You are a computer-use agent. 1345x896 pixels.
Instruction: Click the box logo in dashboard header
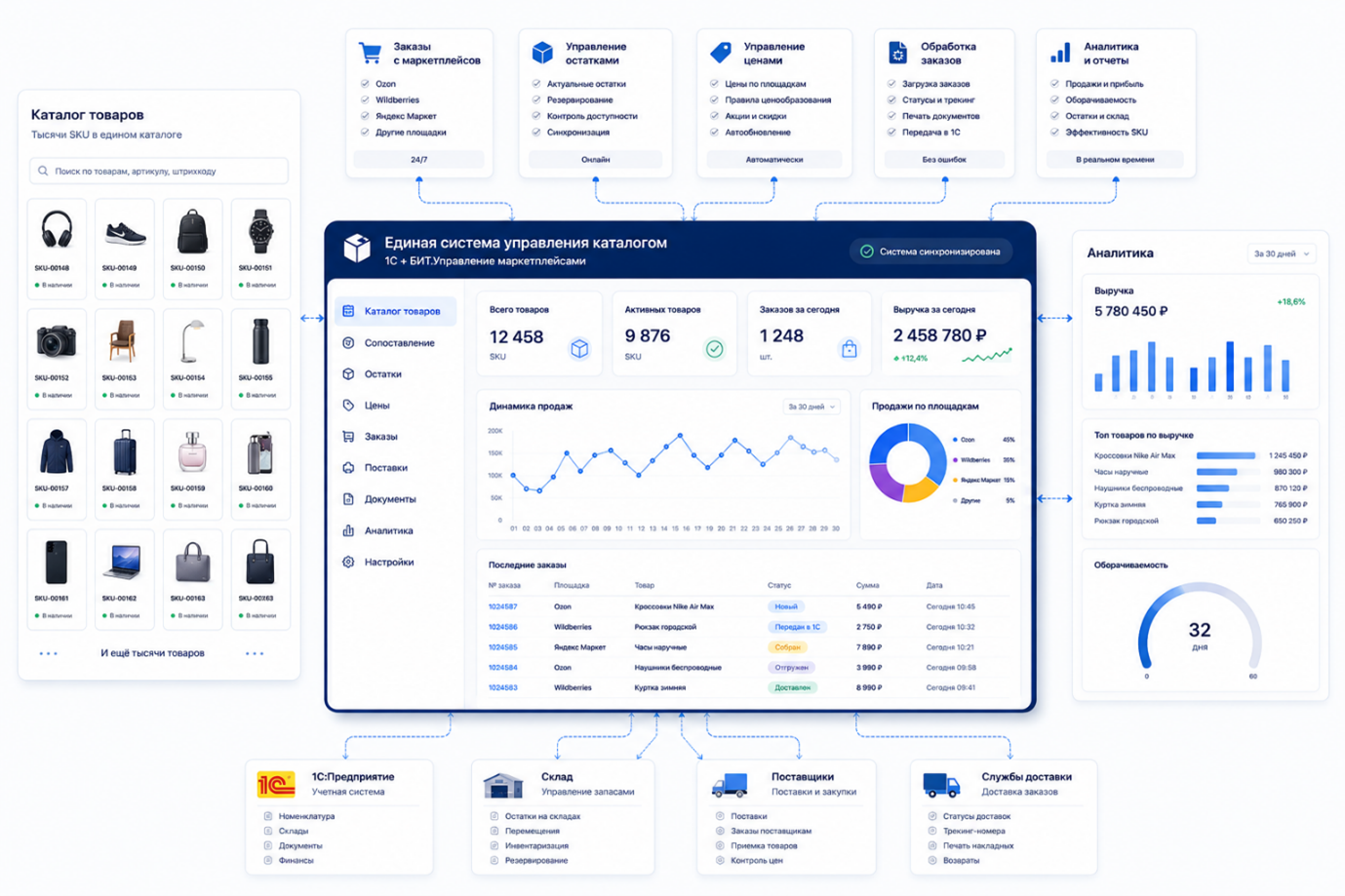[357, 249]
